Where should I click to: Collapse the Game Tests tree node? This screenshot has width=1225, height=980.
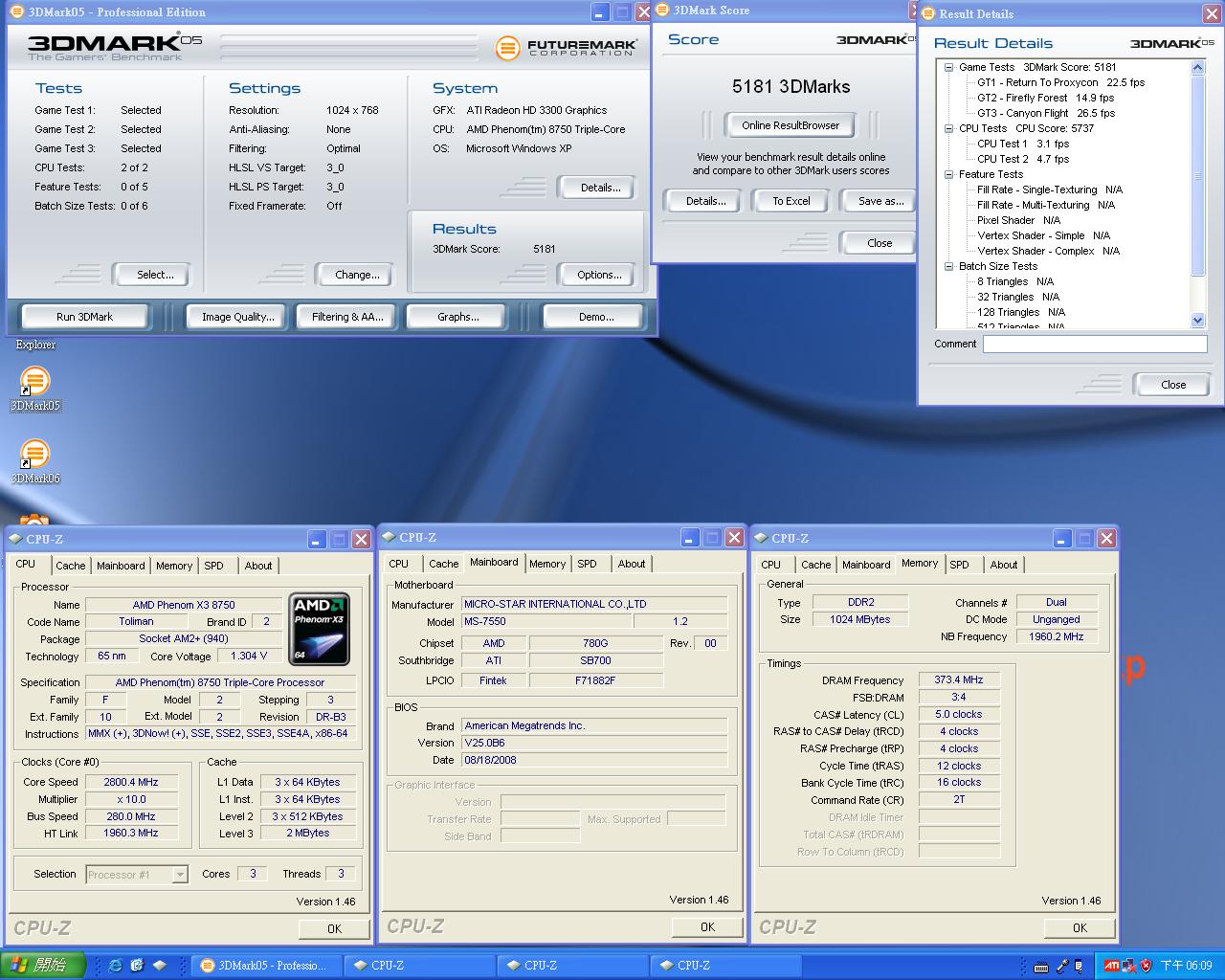click(x=948, y=67)
